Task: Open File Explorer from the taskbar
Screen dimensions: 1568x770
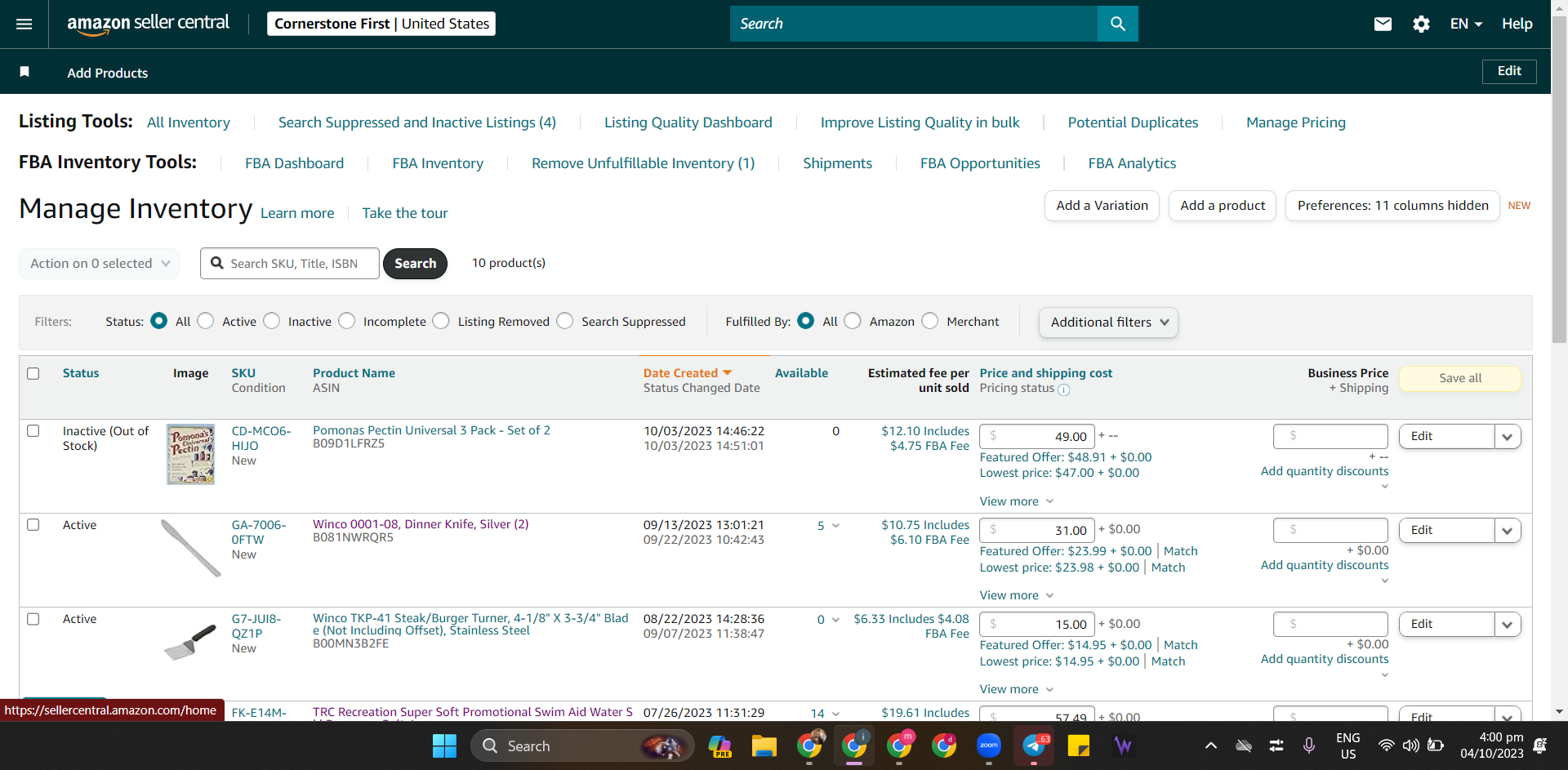Action: point(764,746)
